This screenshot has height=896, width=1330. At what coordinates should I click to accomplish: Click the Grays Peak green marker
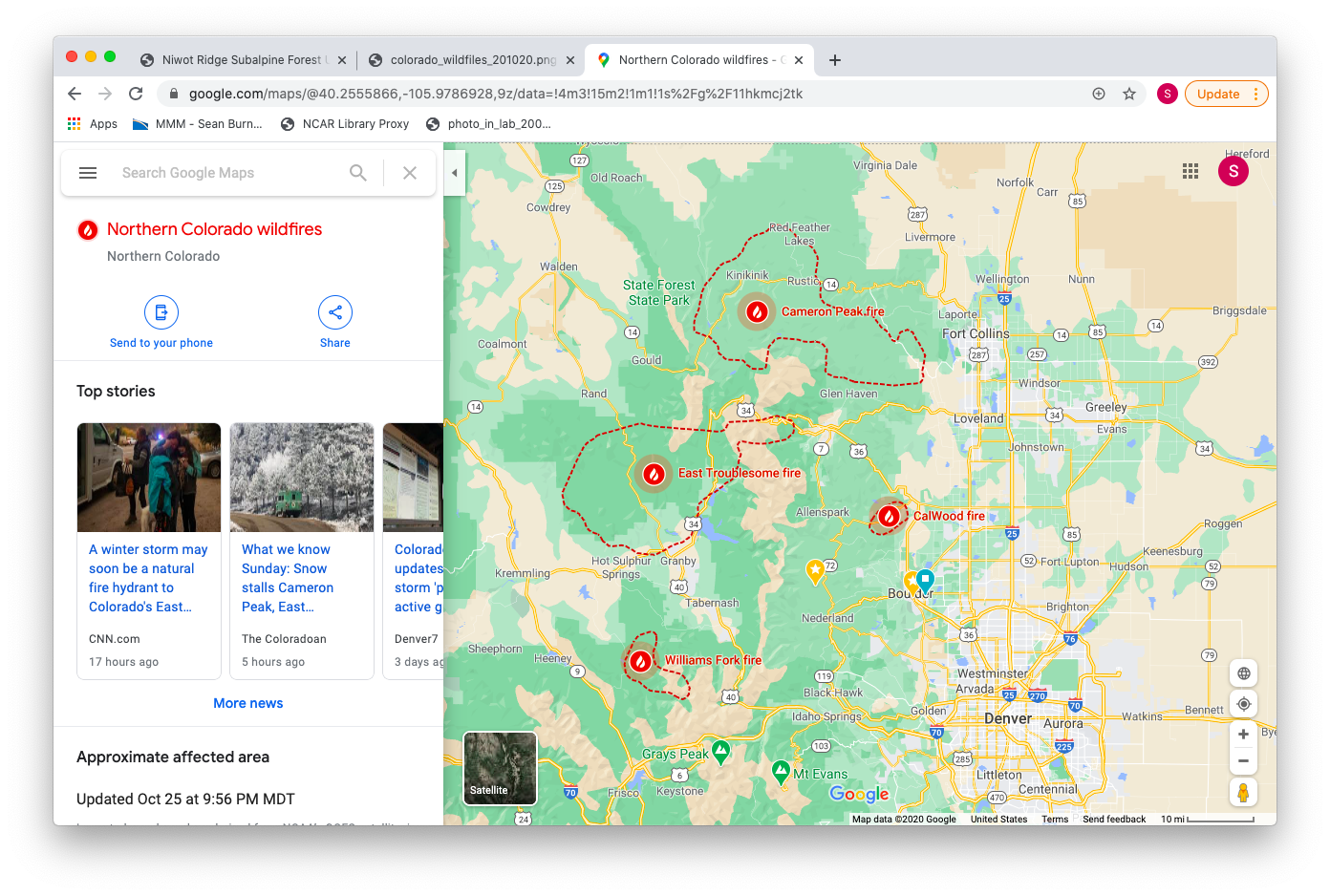[x=721, y=751]
